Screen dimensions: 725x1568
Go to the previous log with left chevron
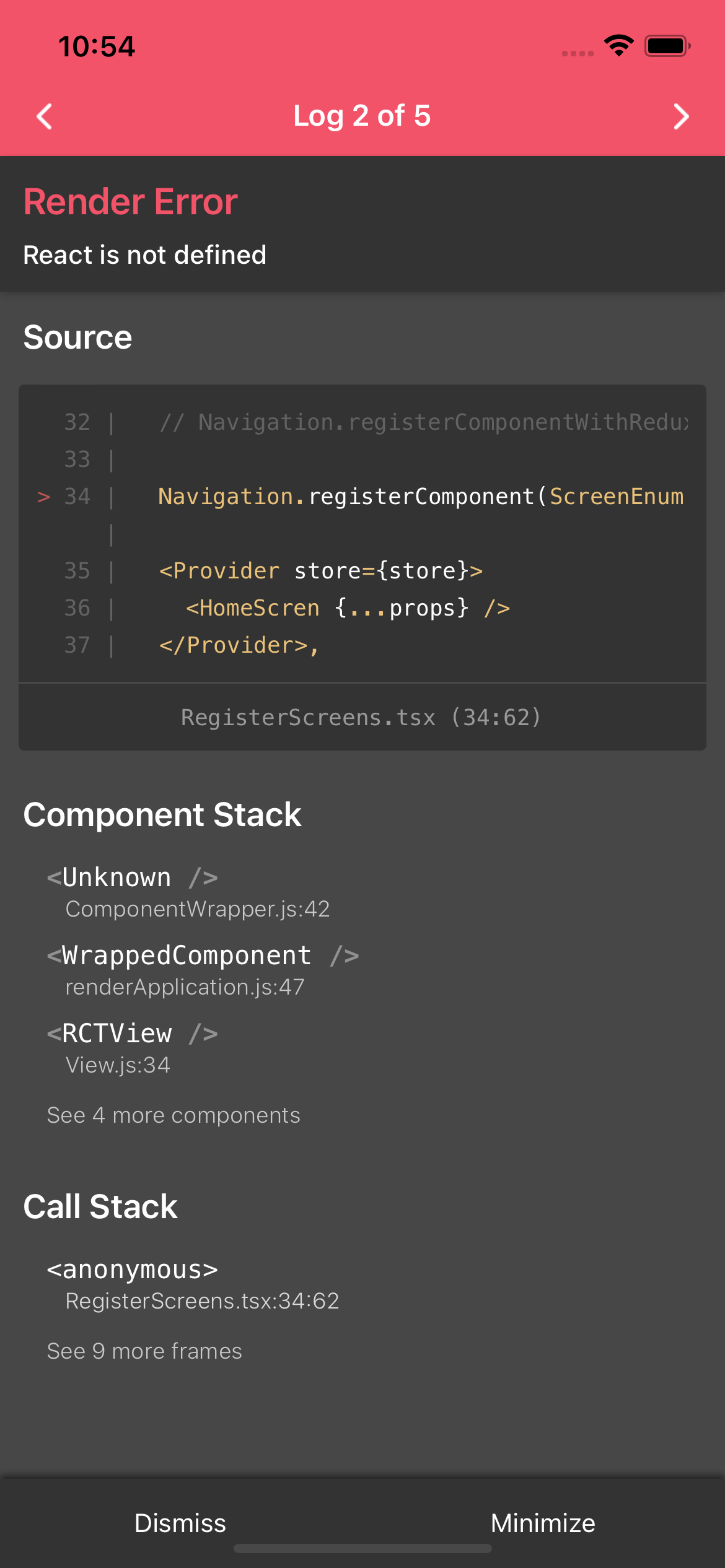(45, 116)
